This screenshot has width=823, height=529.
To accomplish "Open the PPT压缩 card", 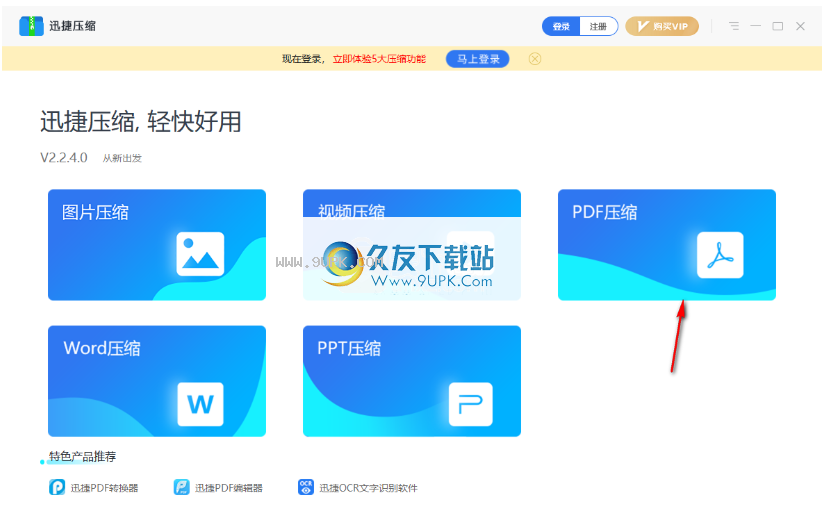I will pyautogui.click(x=412, y=381).
